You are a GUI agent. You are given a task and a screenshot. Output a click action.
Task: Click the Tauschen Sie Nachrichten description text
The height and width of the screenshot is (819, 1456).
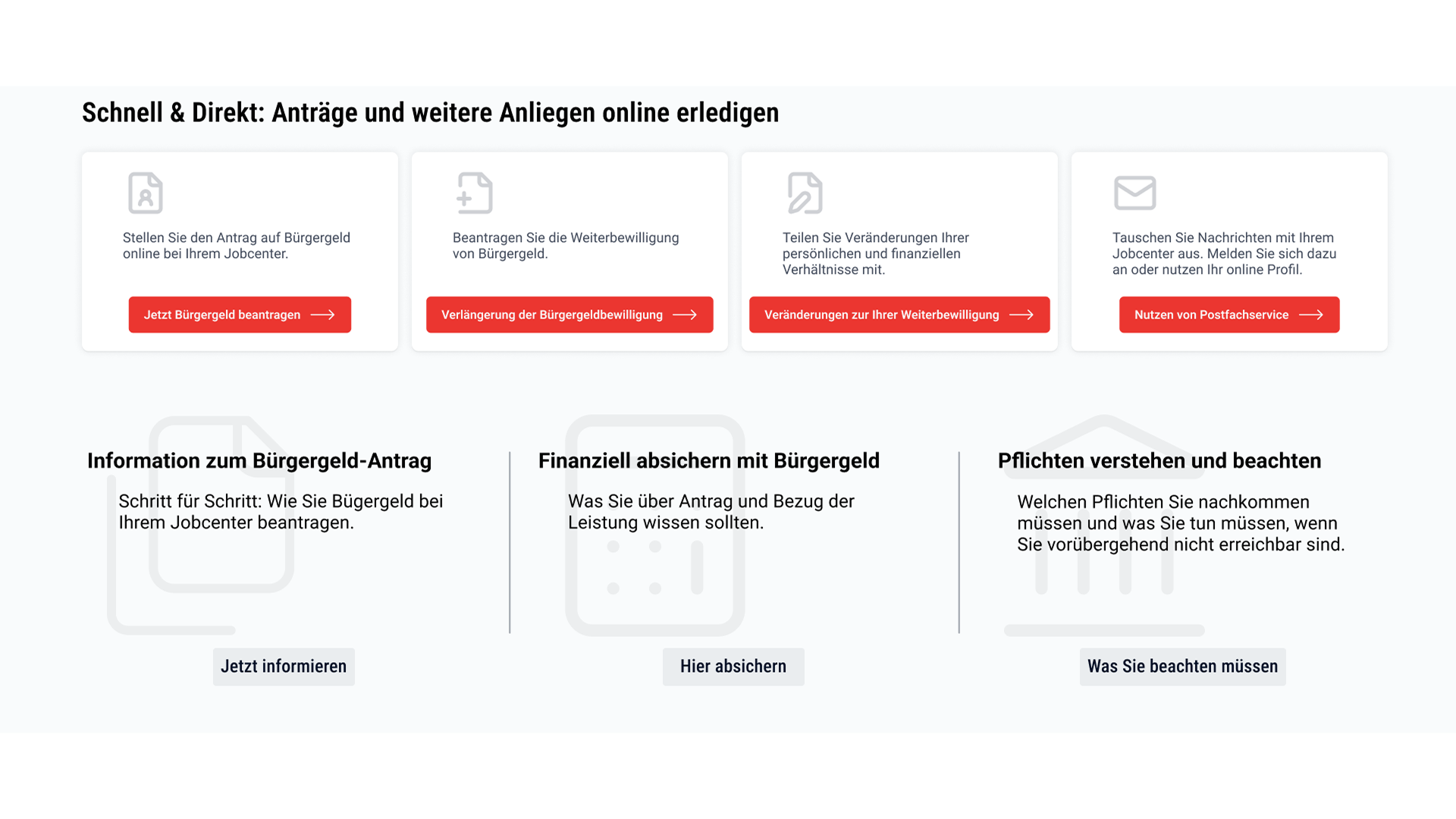click(x=1224, y=253)
